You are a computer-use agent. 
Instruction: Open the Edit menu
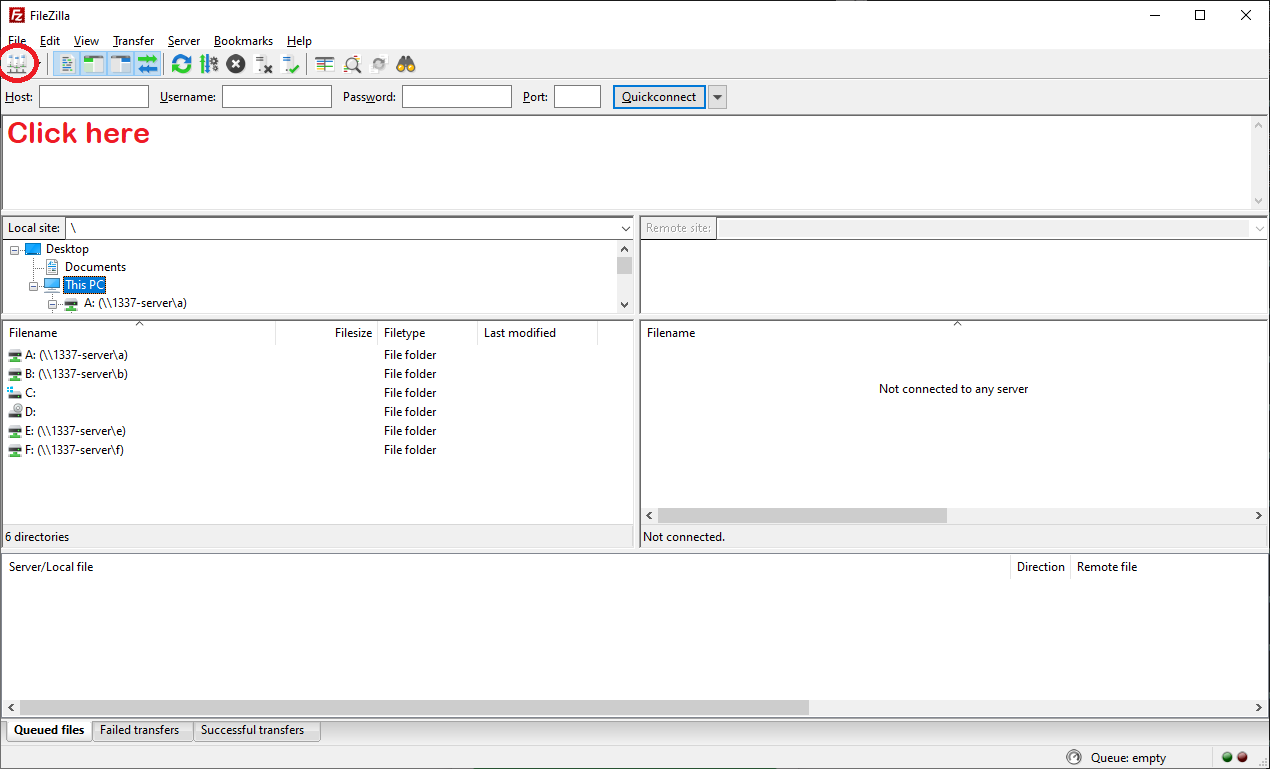tap(50, 41)
